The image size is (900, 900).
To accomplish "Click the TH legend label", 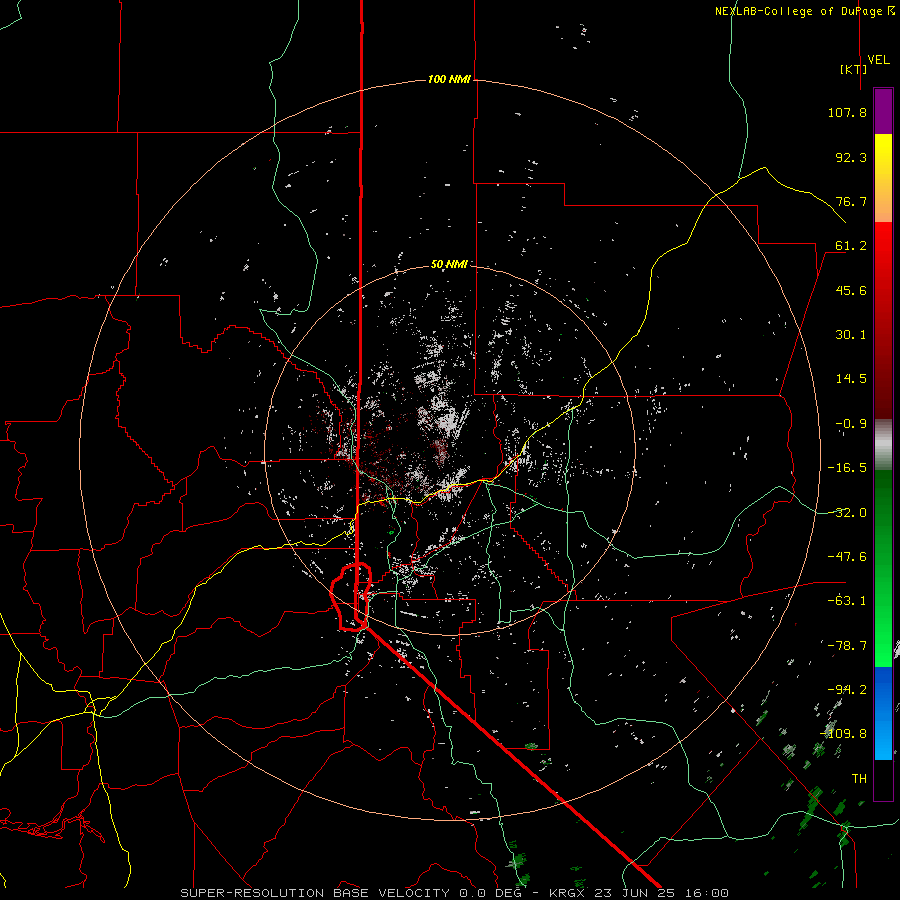I will pyautogui.click(x=859, y=779).
